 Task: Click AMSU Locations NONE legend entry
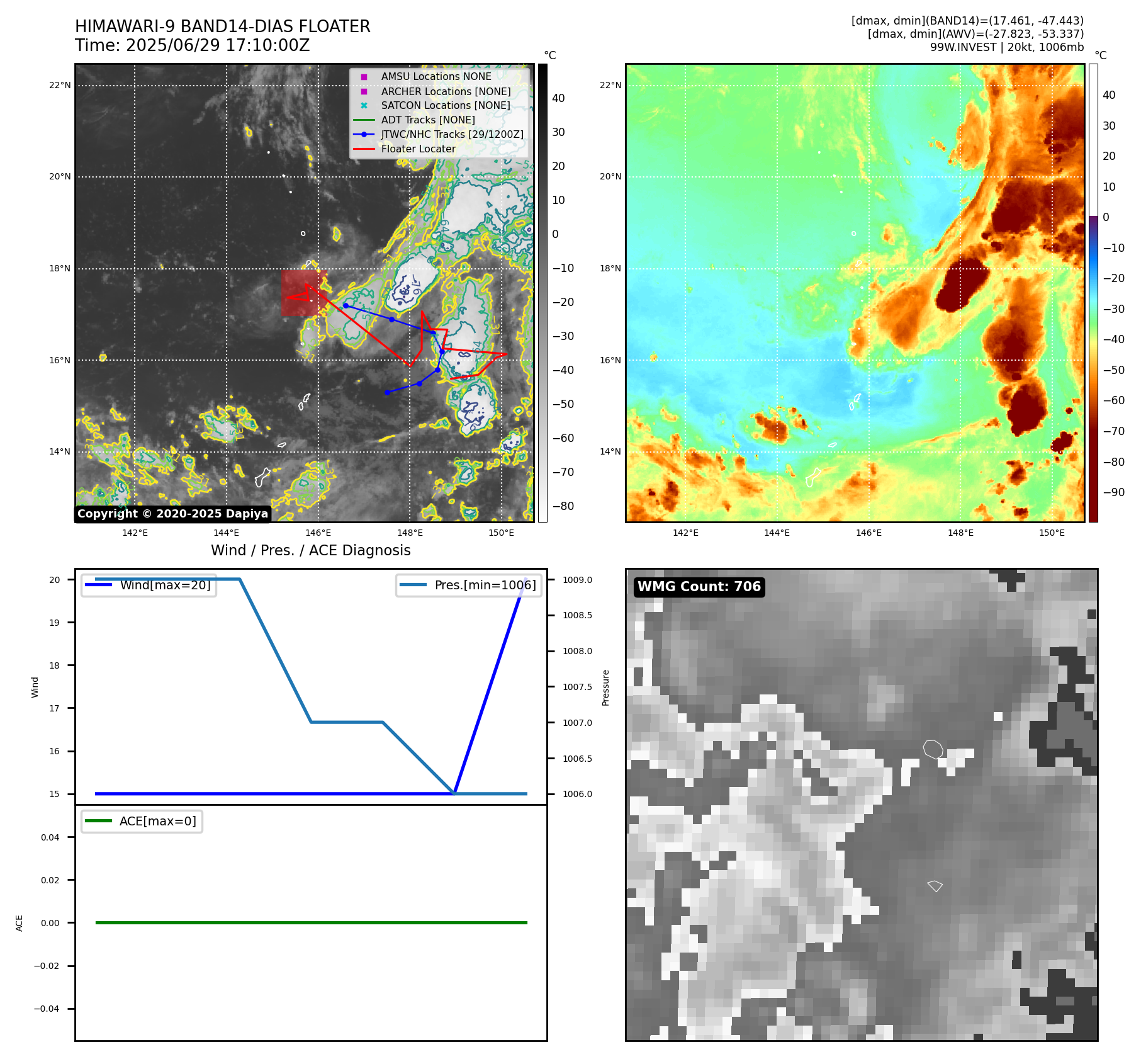pos(436,76)
